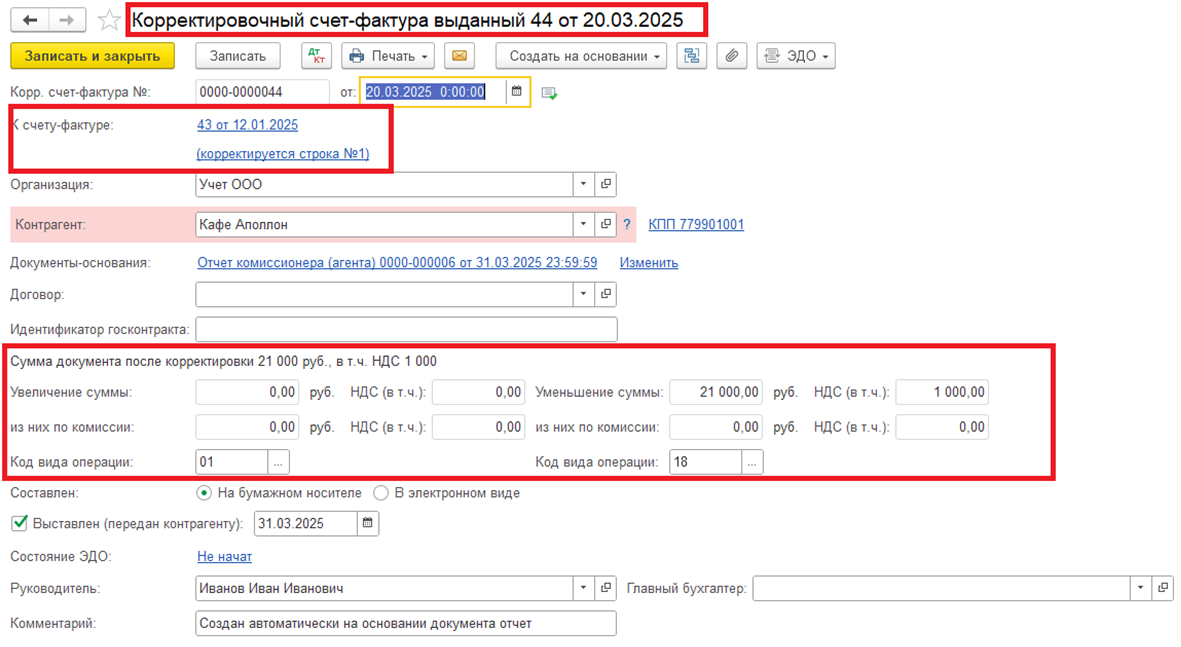Expand the Организация dropdown list
This screenshot has height=647, width=1181.
(584, 185)
